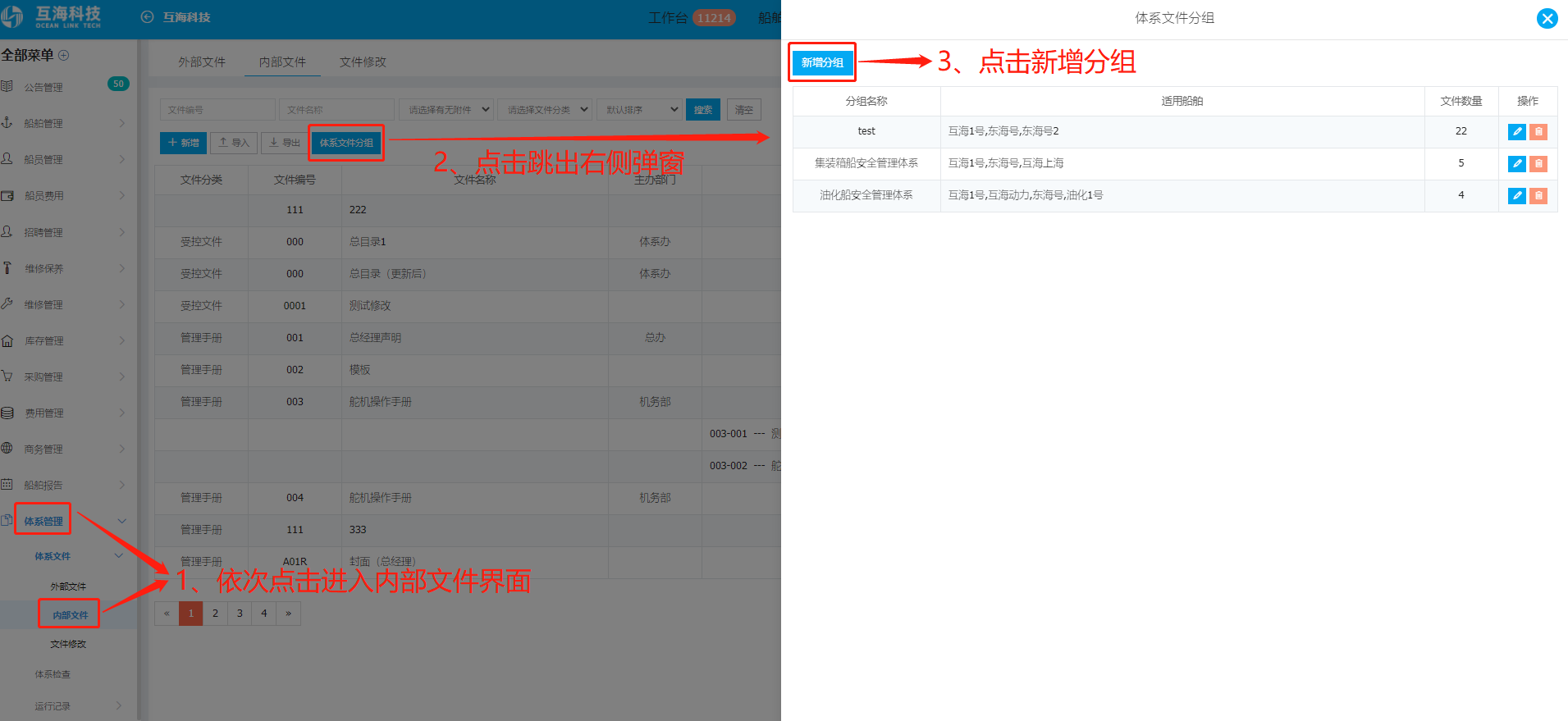Open 体系检查 in the sidebar
1568x721 pixels.
(x=53, y=674)
